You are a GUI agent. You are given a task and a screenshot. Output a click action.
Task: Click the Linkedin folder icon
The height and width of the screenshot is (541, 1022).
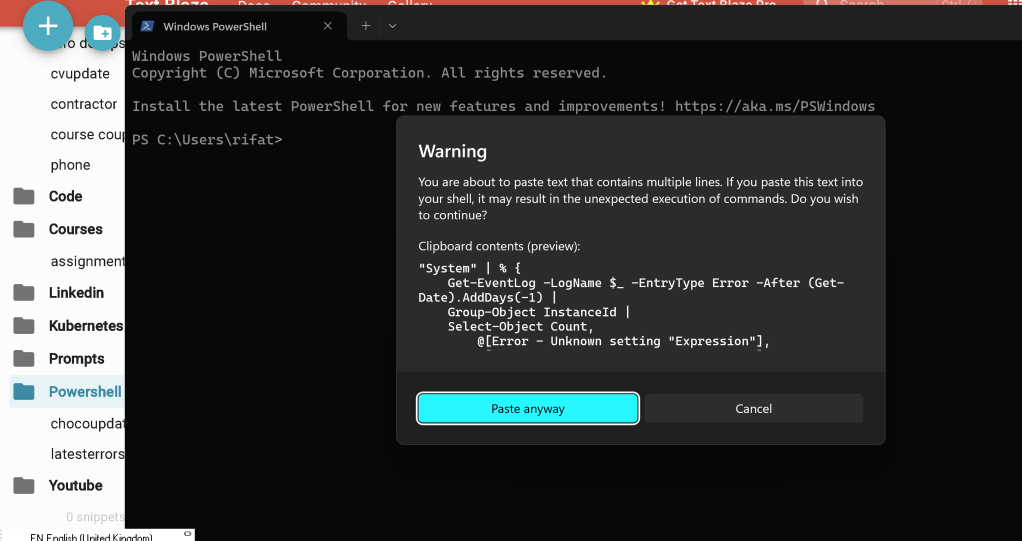pos(23,293)
